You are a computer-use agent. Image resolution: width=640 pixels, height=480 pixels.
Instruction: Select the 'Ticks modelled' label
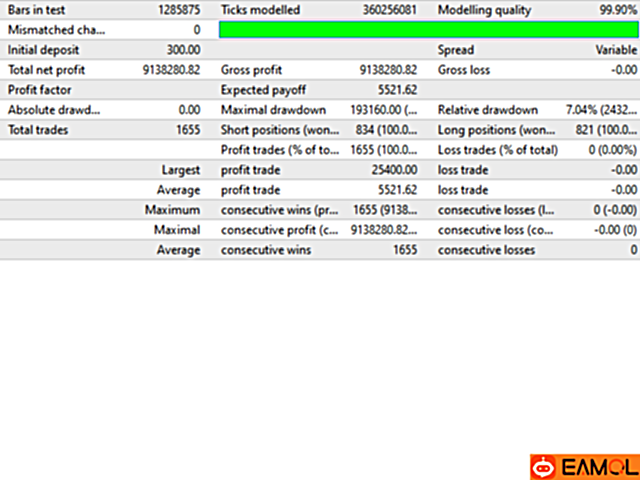(x=260, y=10)
